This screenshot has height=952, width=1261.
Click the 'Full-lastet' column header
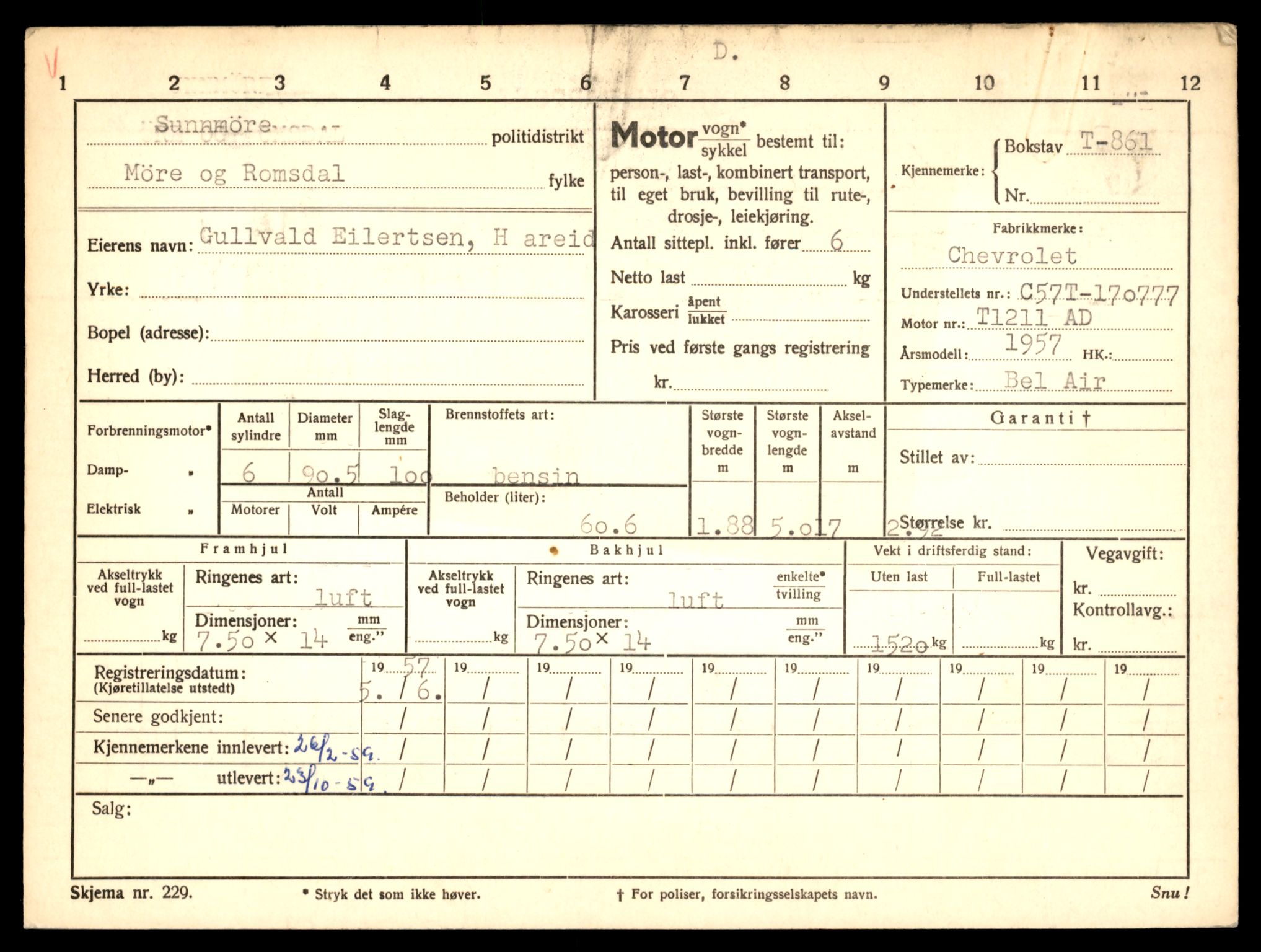pos(1009,577)
